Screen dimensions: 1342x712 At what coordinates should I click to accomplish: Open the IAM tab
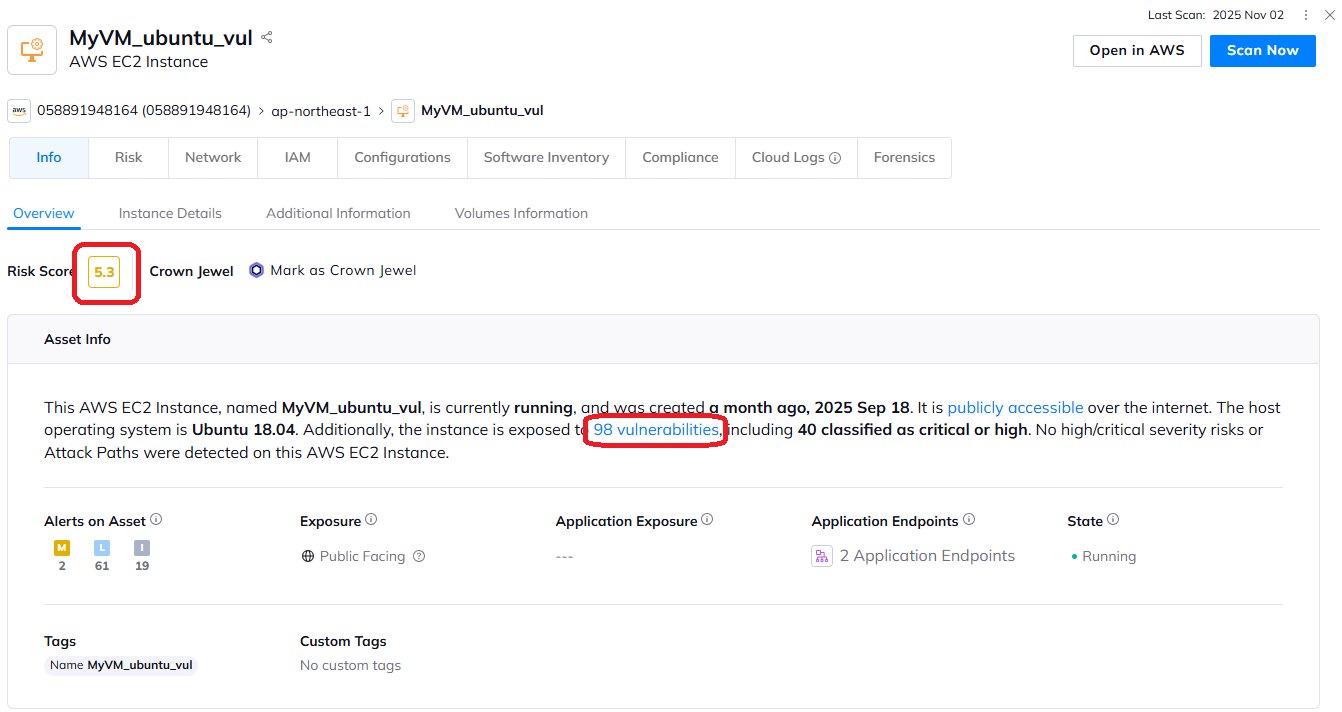(x=297, y=158)
